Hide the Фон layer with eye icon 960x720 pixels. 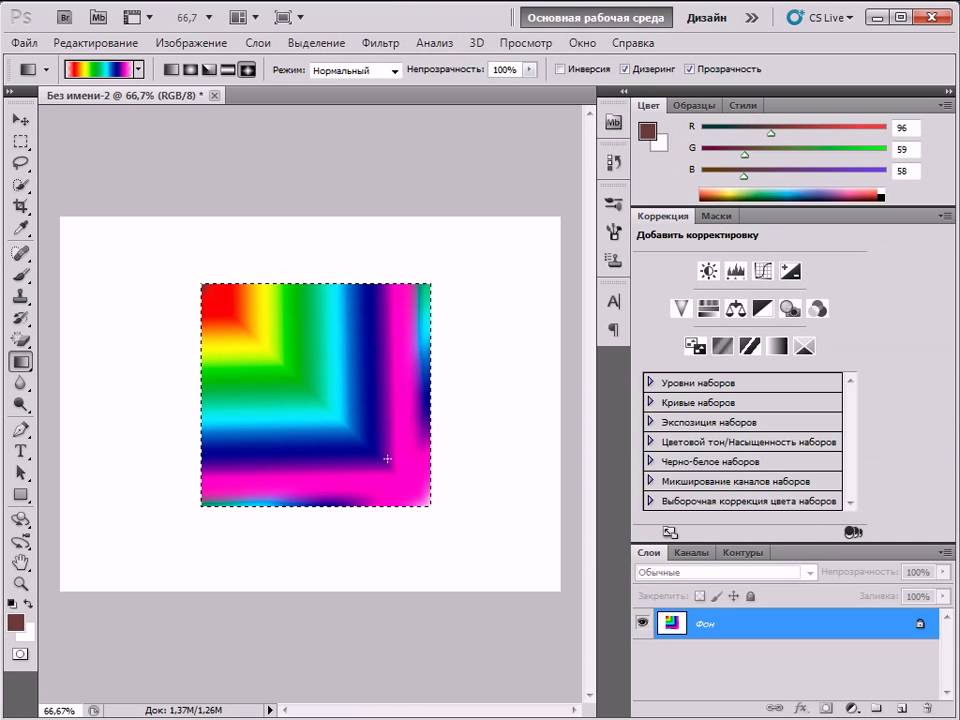pos(642,623)
